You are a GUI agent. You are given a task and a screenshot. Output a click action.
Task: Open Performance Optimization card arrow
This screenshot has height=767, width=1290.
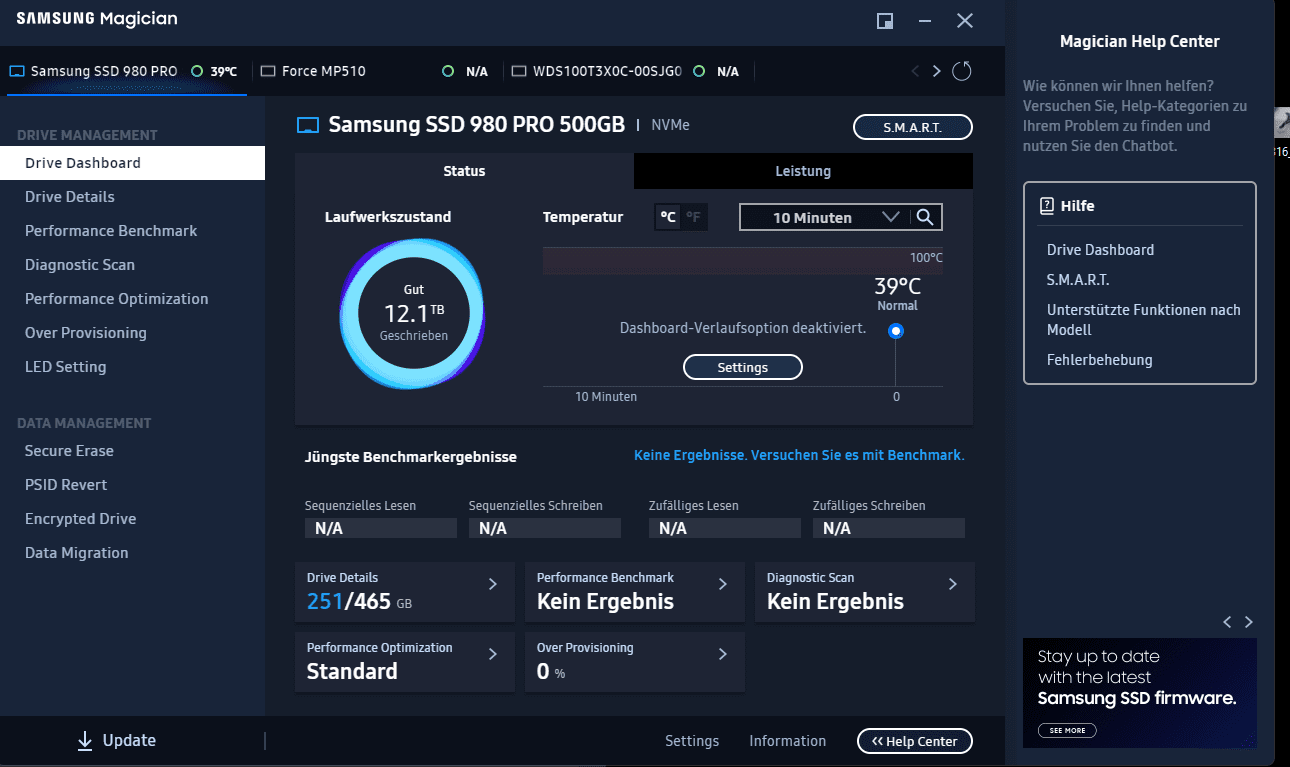click(x=492, y=654)
